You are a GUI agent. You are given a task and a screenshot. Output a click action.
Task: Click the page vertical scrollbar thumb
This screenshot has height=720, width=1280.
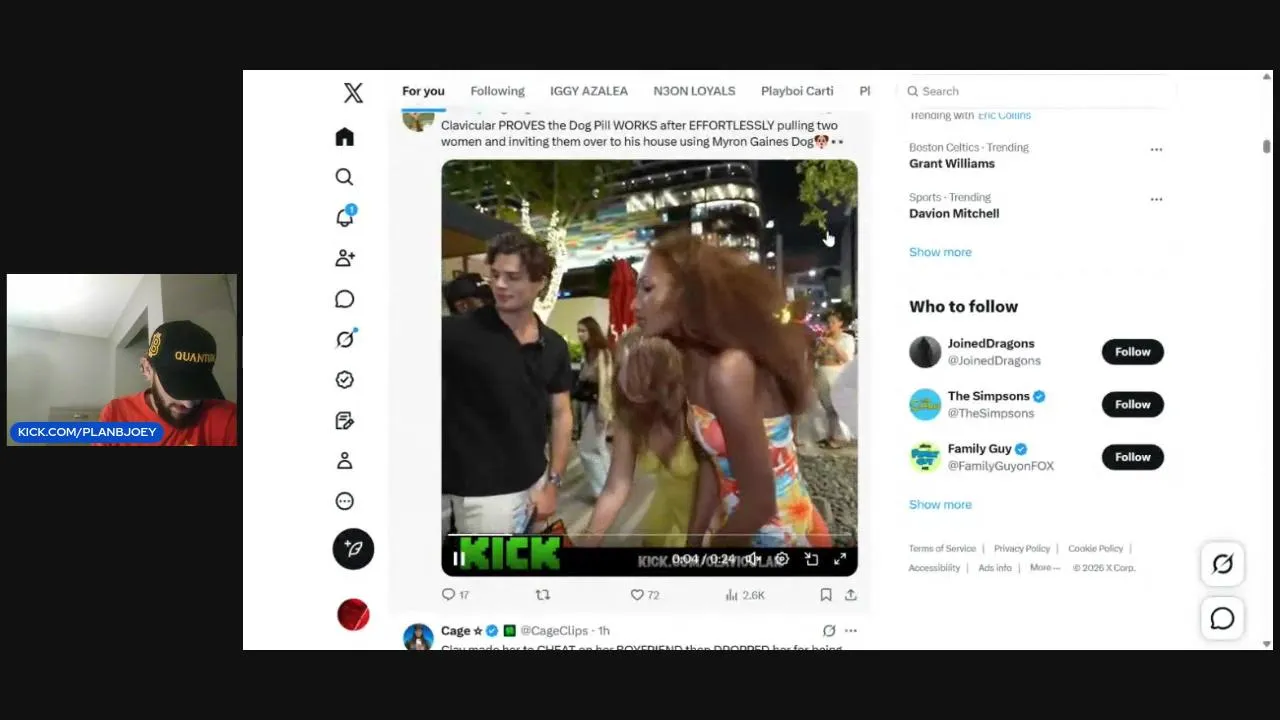click(1267, 146)
